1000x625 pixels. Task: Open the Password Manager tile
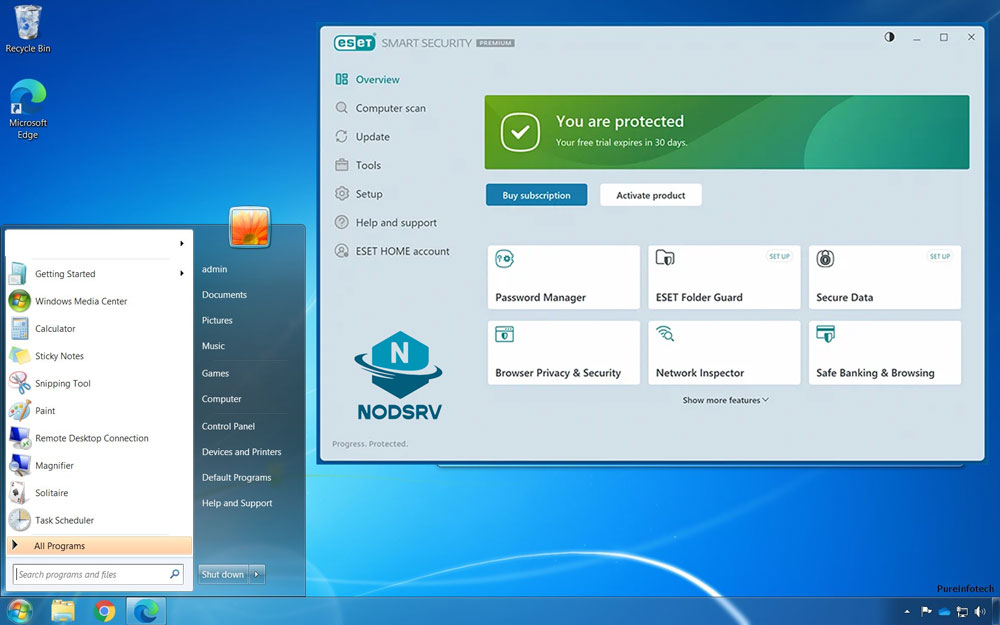(563, 277)
